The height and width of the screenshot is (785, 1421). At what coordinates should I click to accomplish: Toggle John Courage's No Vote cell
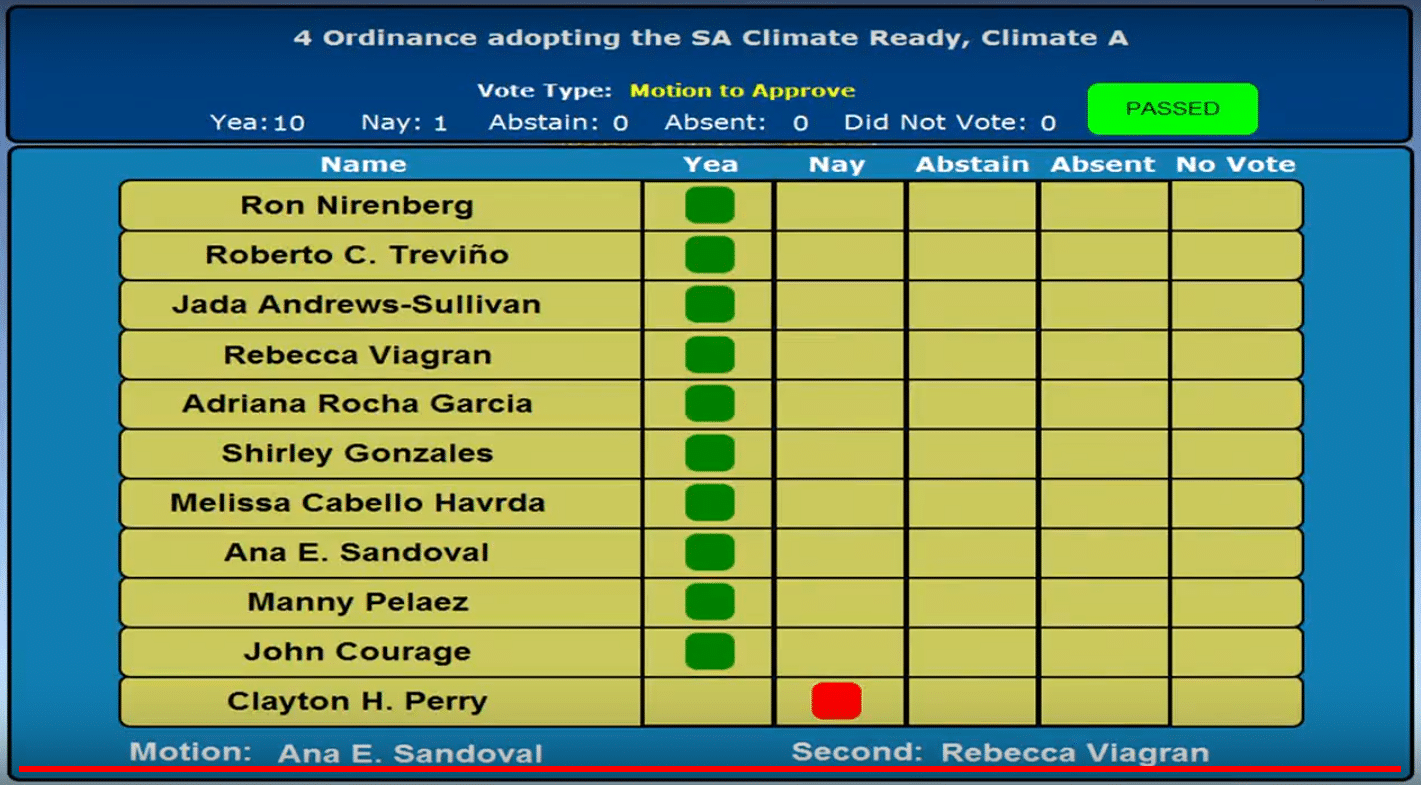click(x=1236, y=651)
